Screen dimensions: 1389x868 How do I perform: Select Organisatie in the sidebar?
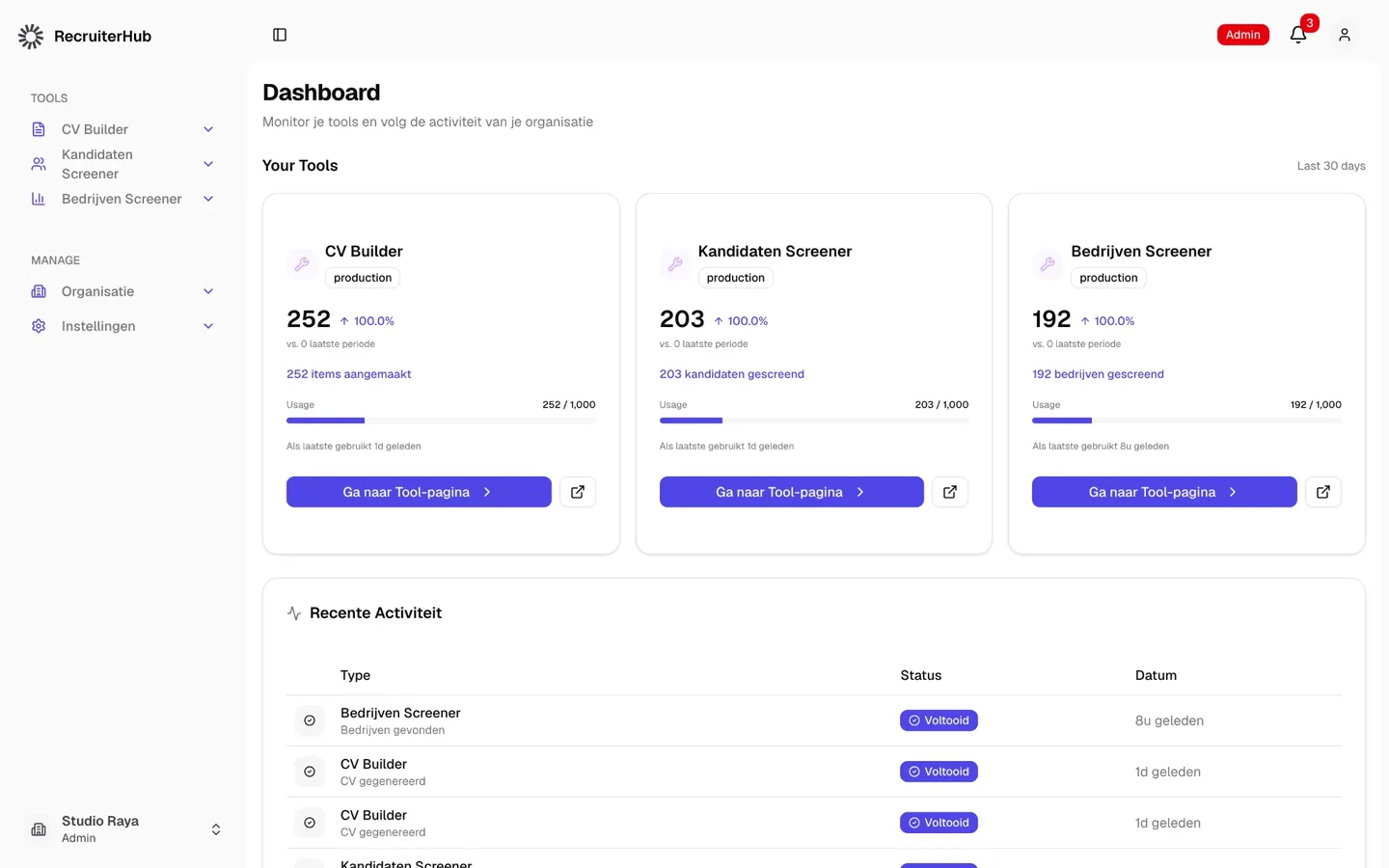point(97,291)
